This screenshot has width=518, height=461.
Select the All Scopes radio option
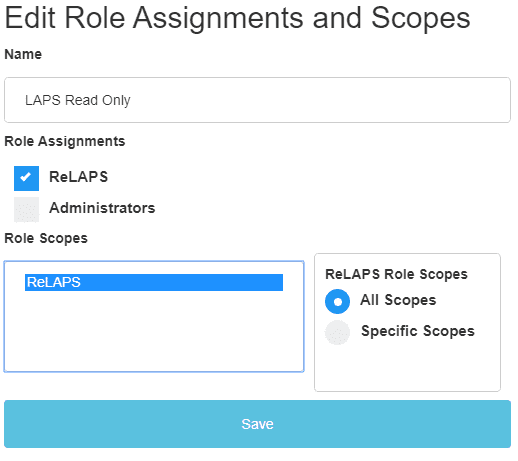pyautogui.click(x=337, y=301)
